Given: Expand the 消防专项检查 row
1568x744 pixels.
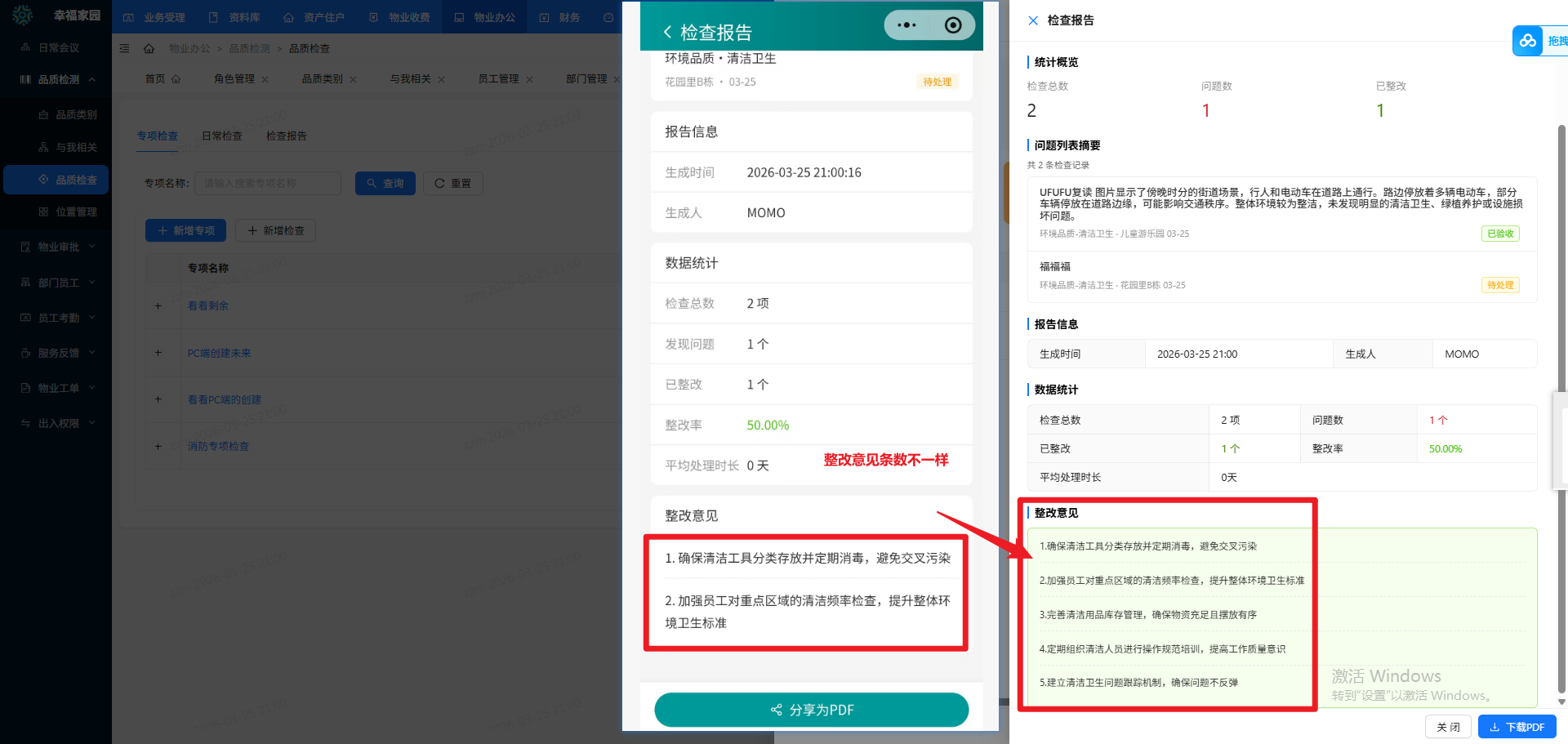Looking at the screenshot, I should pos(158,447).
